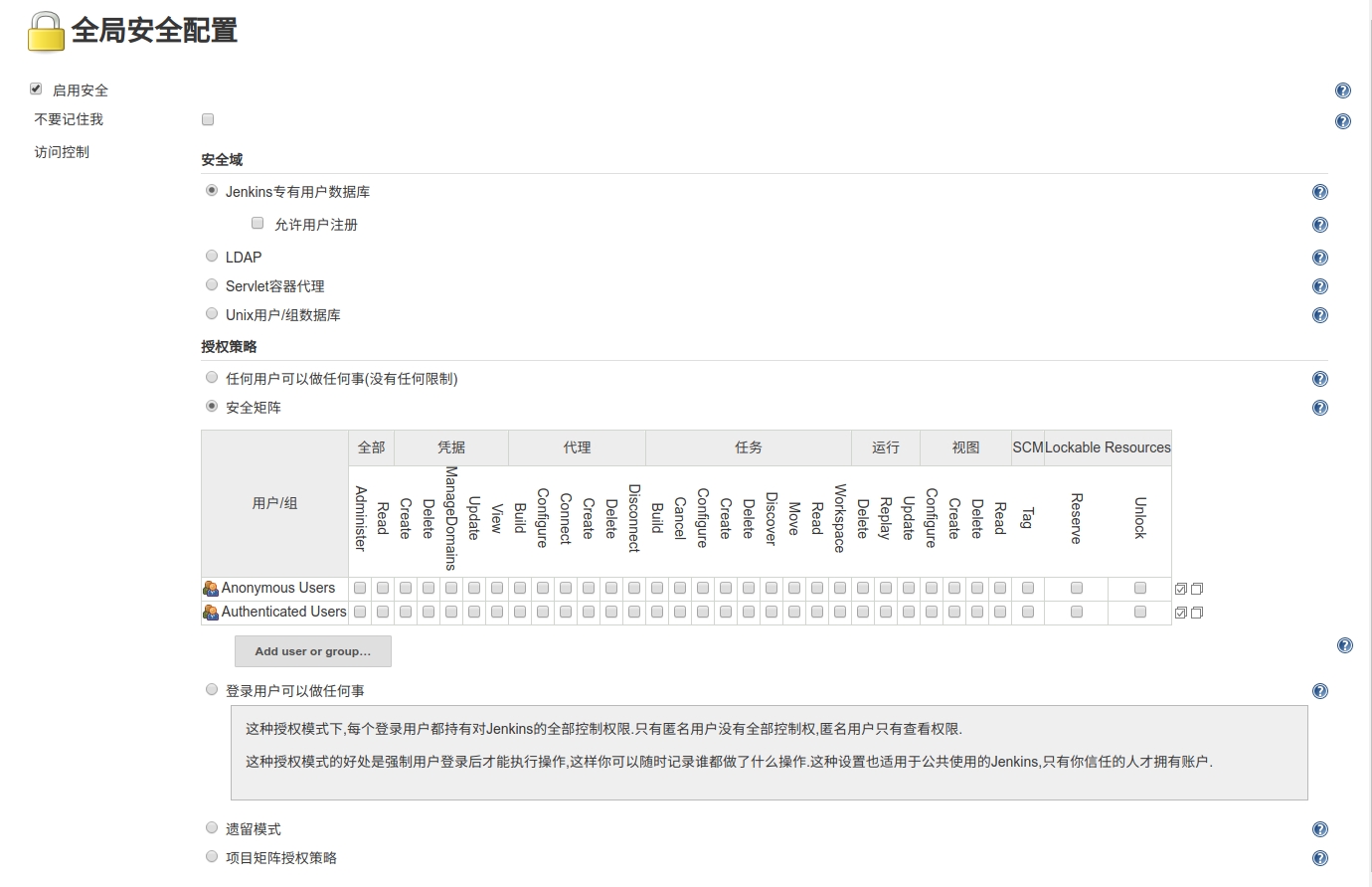1372x887 pixels.
Task: Select the 安全矩阵 radio option
Action: (212, 406)
